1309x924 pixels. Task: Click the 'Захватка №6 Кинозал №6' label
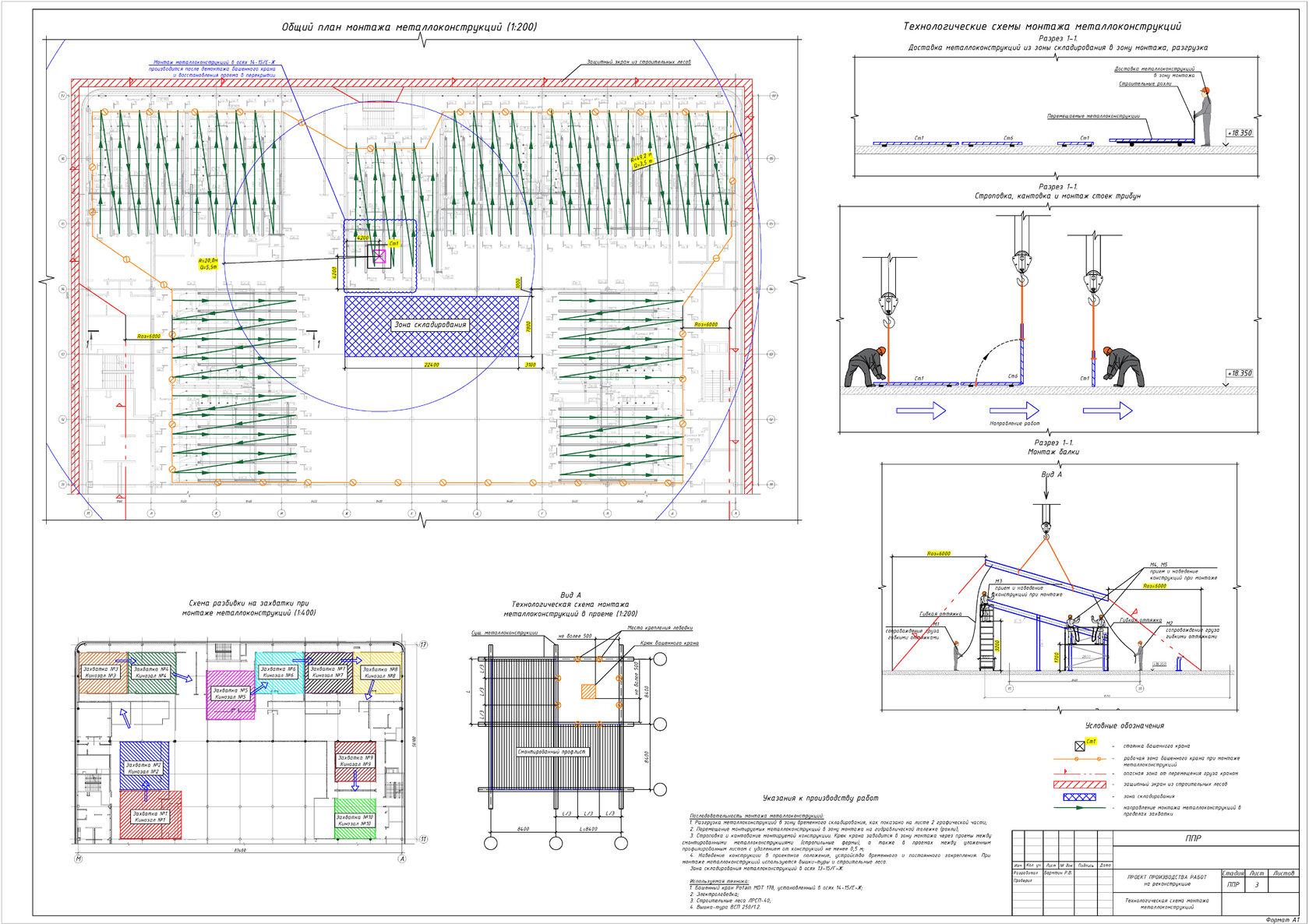point(278,672)
